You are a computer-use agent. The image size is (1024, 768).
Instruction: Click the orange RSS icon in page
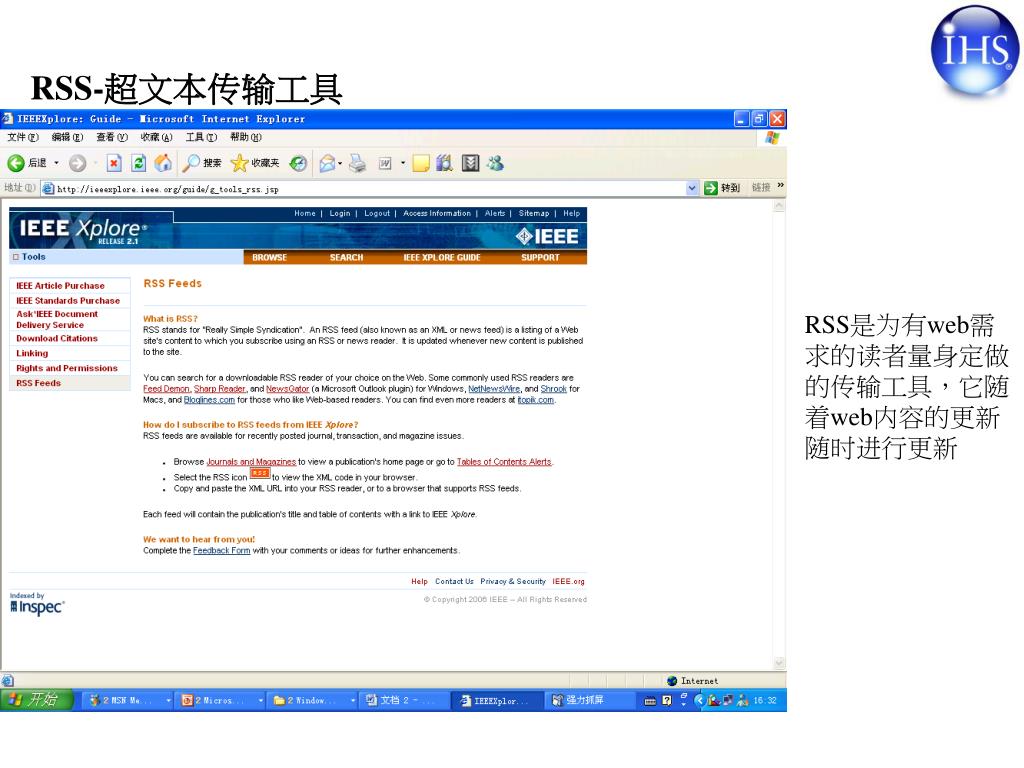point(260,473)
